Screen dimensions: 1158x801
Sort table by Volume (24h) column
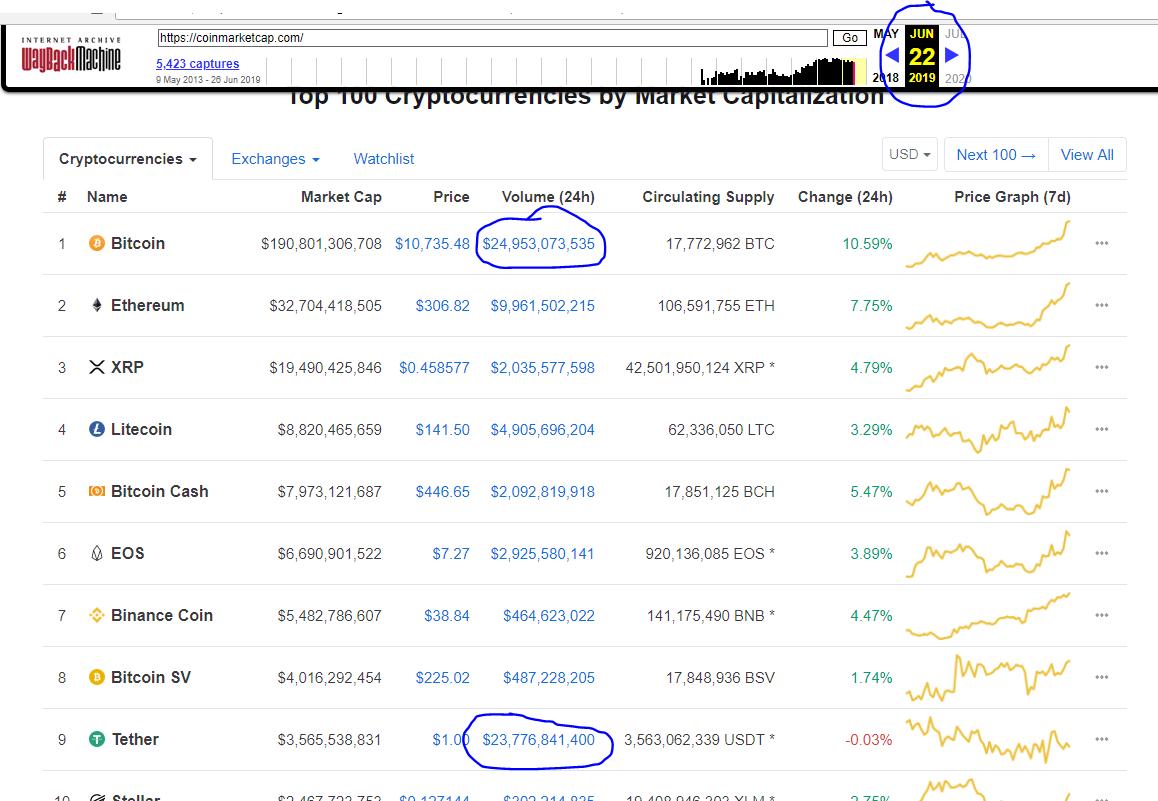(548, 197)
